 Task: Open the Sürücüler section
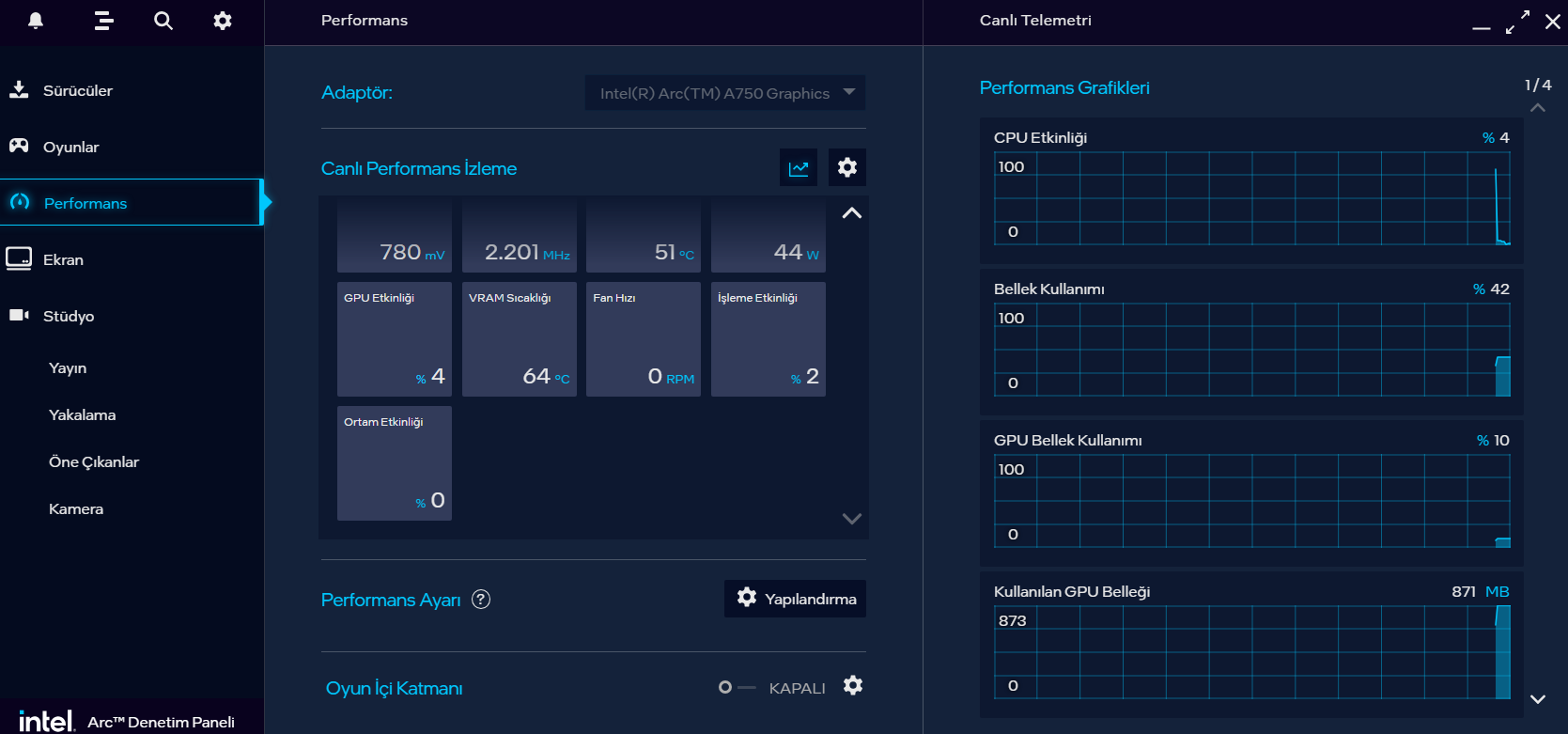pos(132,90)
